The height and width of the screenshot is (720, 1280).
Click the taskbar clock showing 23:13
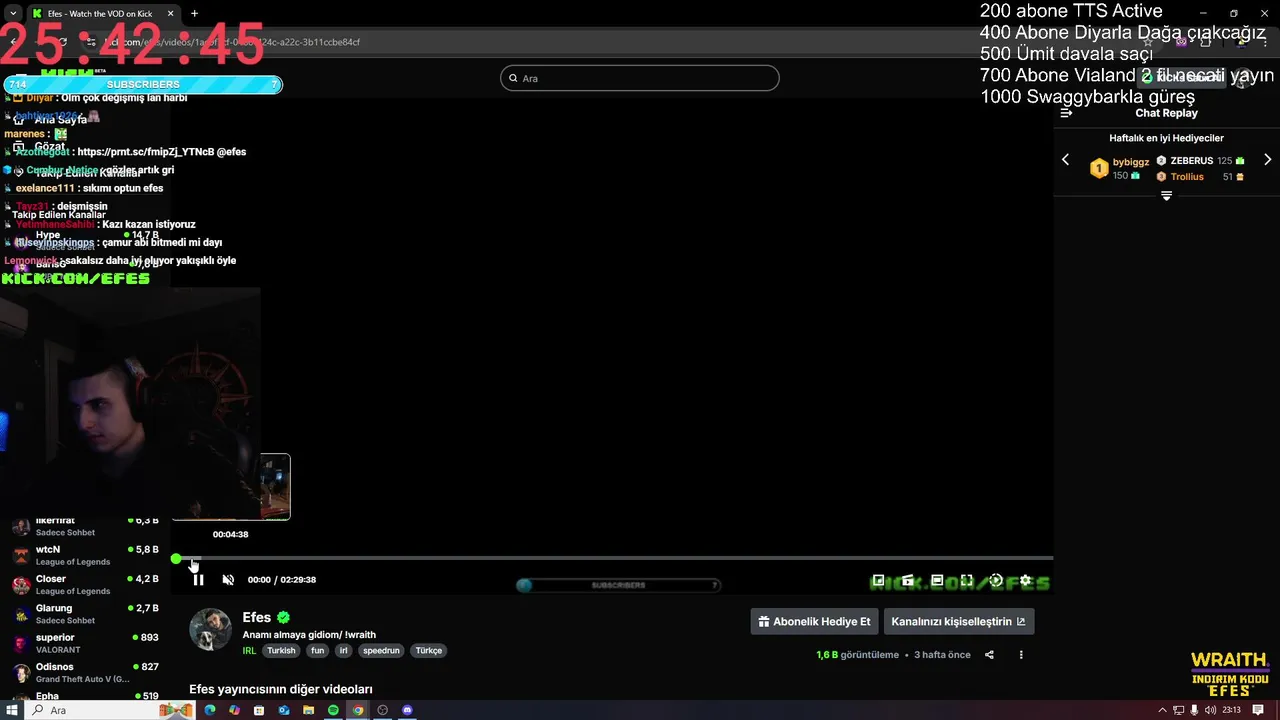(x=1231, y=710)
